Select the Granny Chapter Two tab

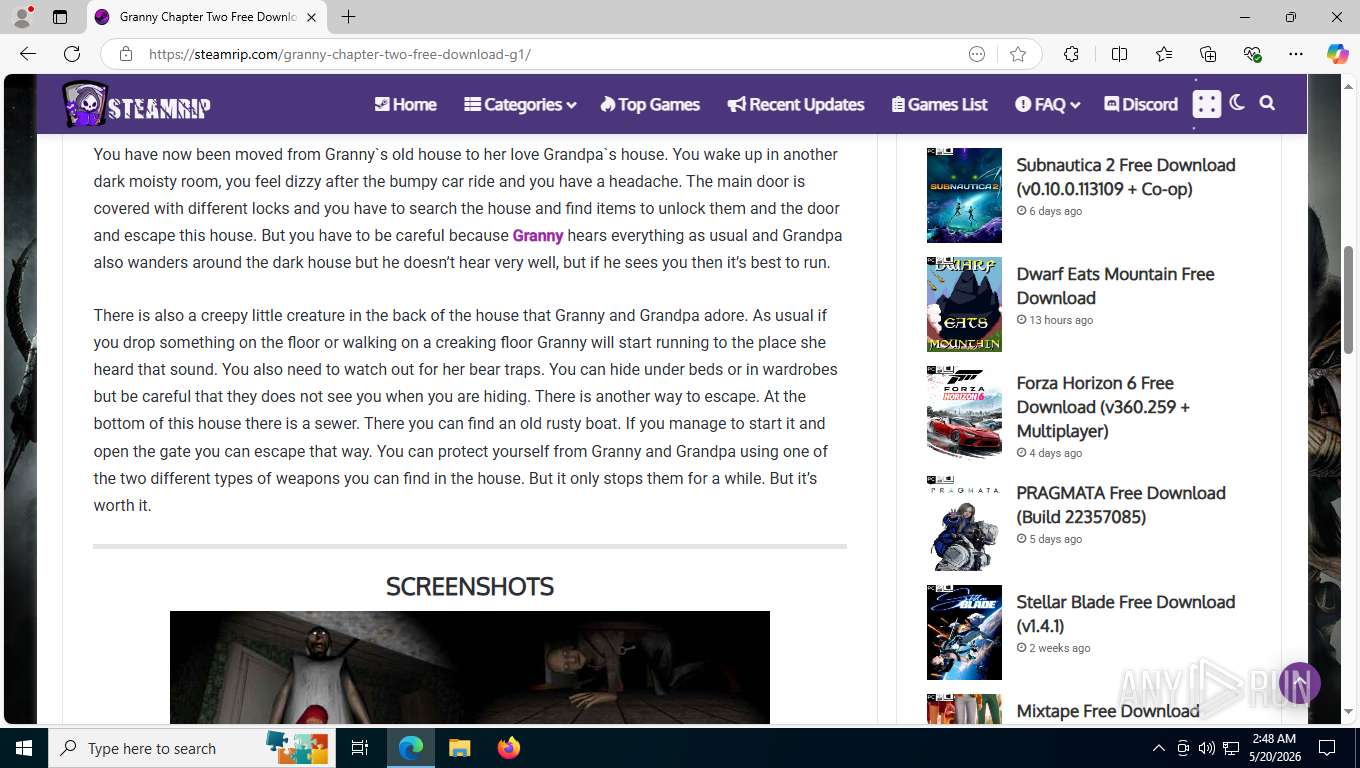(x=207, y=17)
